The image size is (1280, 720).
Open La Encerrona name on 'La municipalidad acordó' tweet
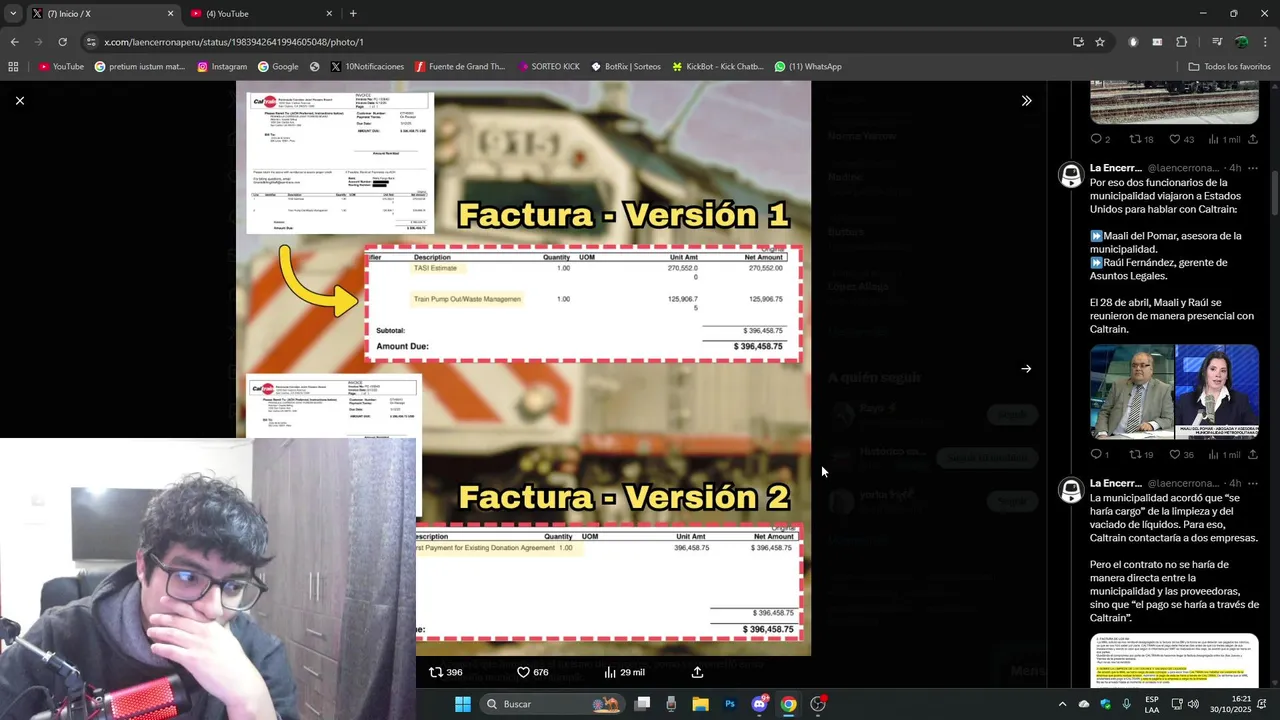tap(1116, 483)
